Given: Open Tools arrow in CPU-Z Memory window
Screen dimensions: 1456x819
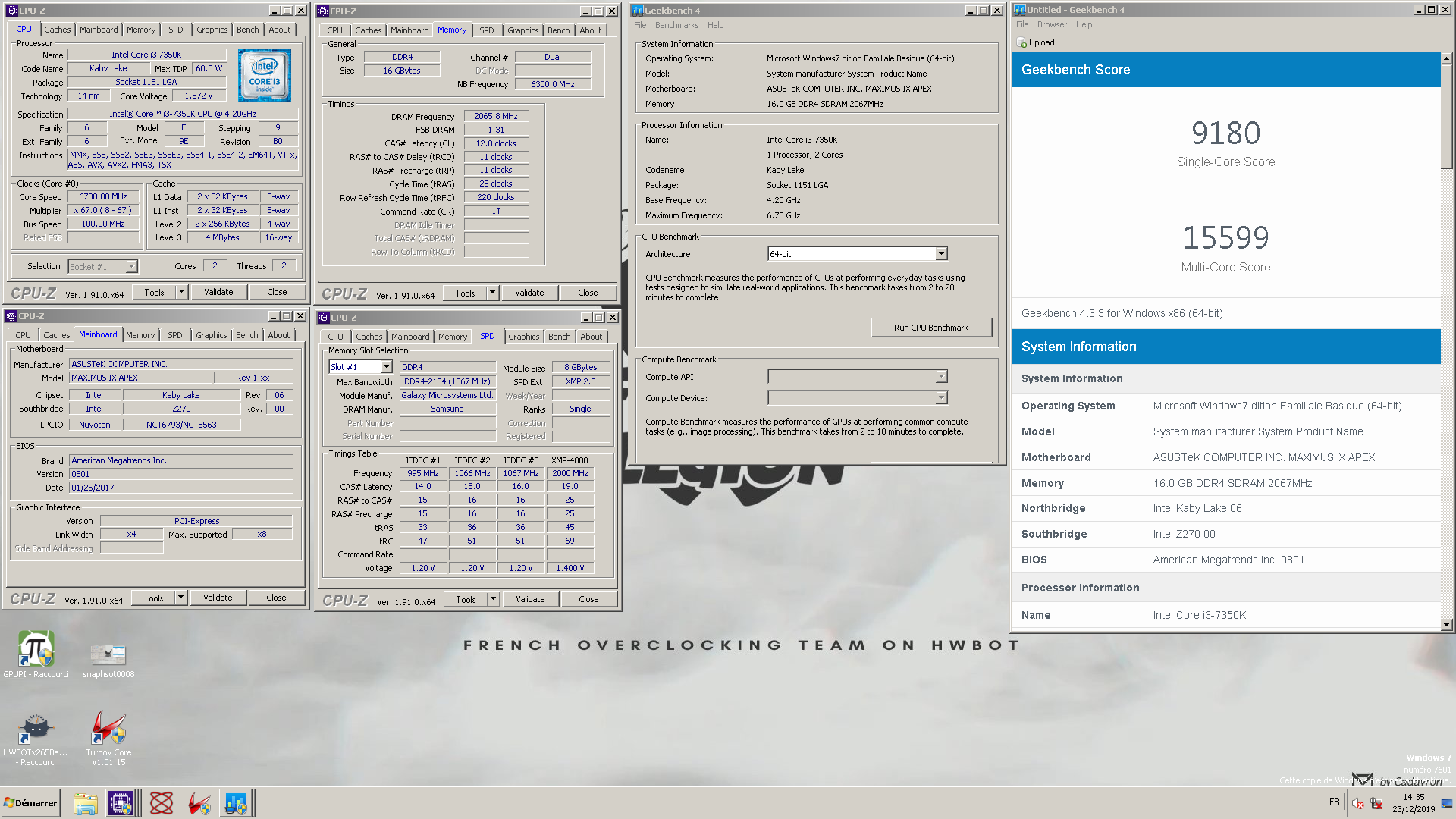Looking at the screenshot, I should (x=492, y=293).
